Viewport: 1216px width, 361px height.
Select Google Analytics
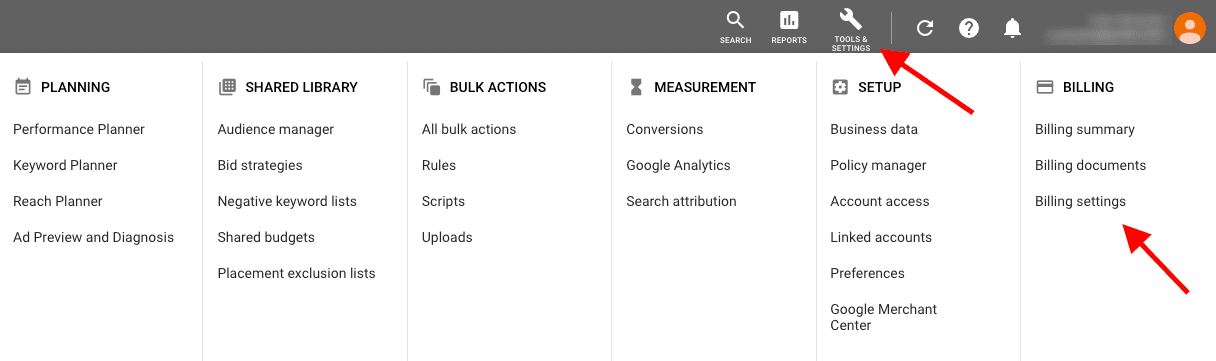pyautogui.click(x=678, y=165)
